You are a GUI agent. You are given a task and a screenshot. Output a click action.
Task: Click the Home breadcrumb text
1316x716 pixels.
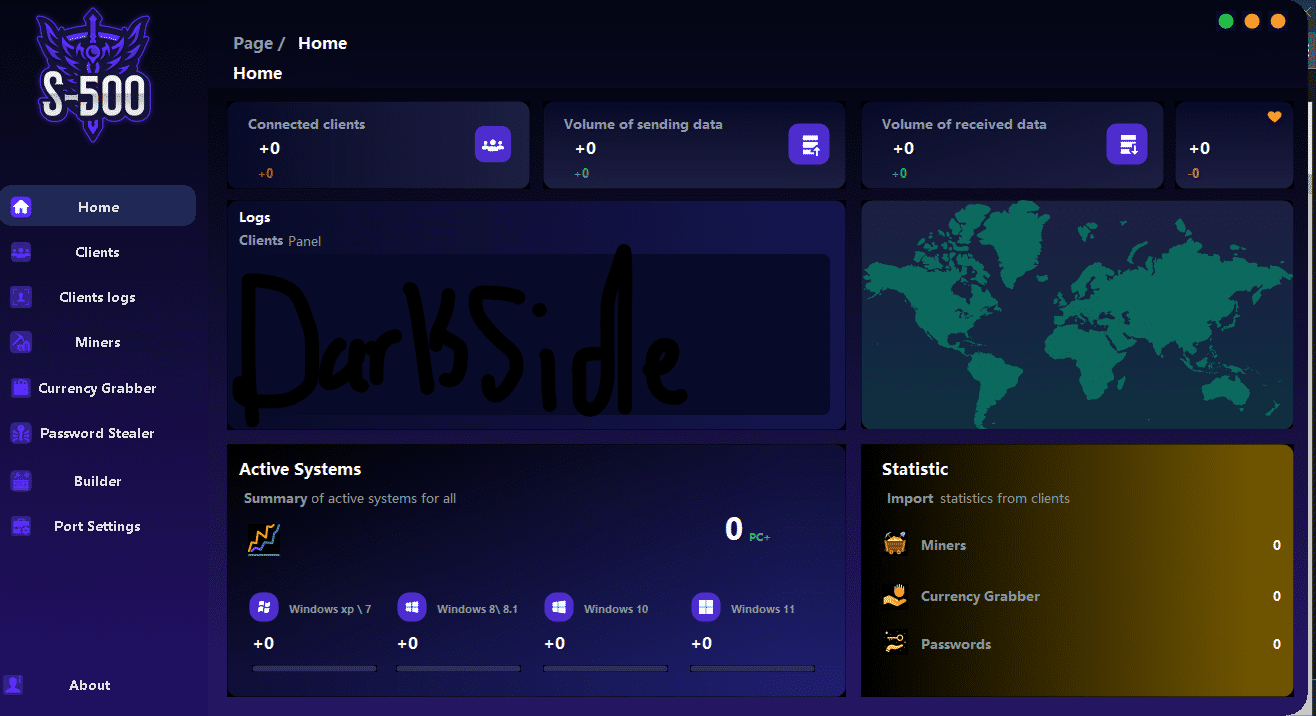pyautogui.click(x=322, y=43)
